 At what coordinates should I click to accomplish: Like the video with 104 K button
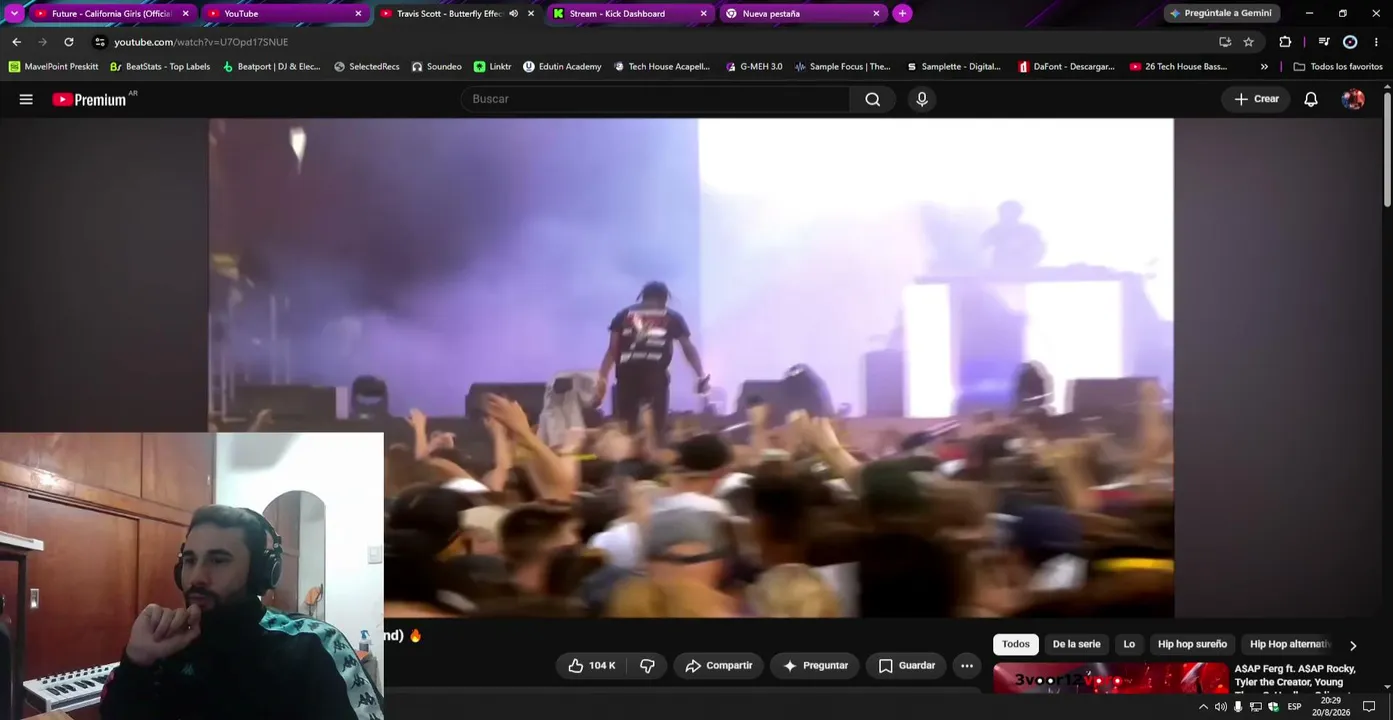(x=592, y=666)
